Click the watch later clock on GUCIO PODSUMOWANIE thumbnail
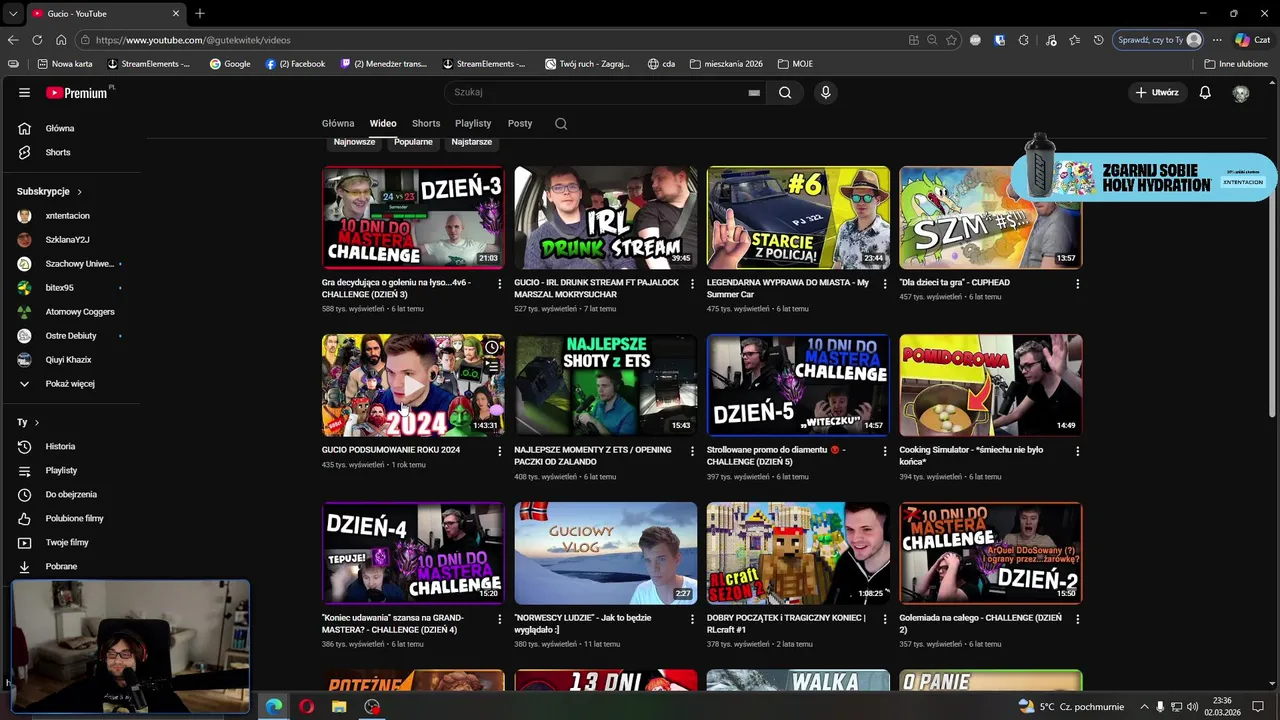This screenshot has width=1280, height=720. click(492, 347)
